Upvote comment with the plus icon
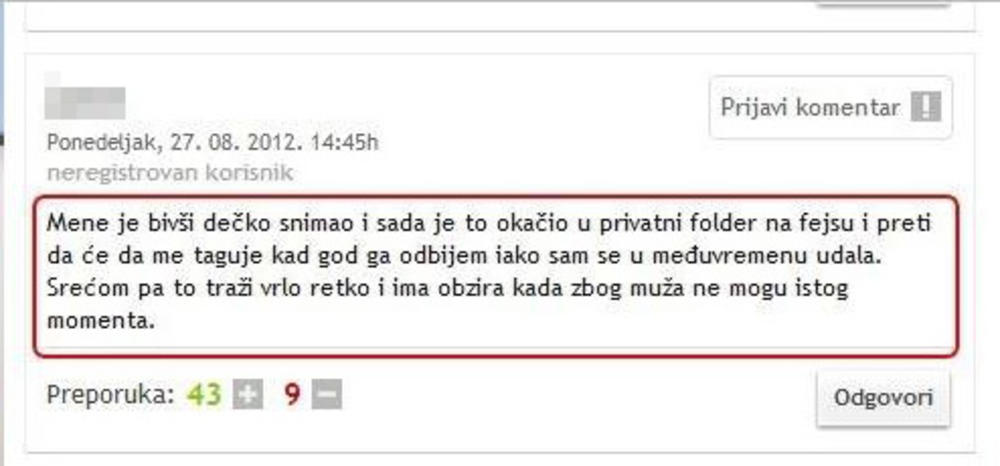 [247, 395]
